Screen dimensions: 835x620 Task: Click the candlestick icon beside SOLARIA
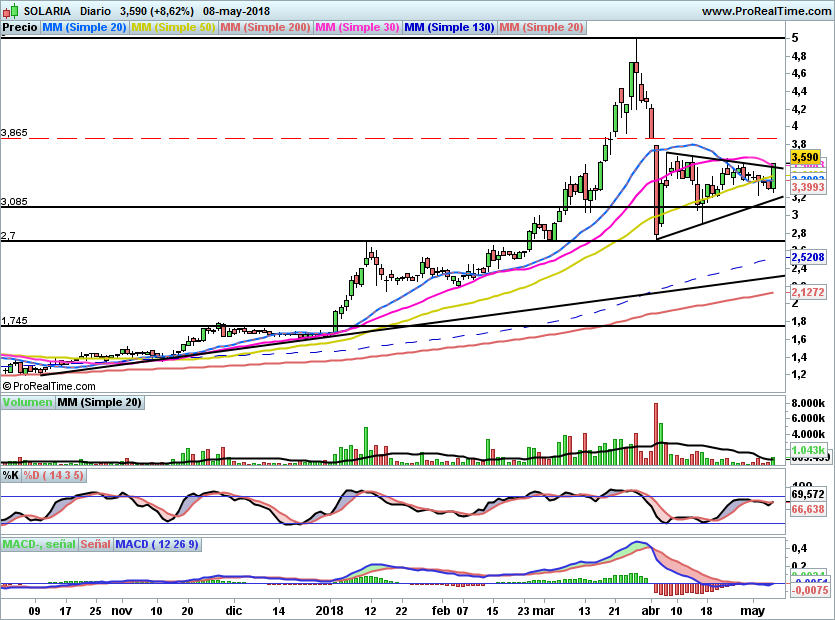[11, 11]
